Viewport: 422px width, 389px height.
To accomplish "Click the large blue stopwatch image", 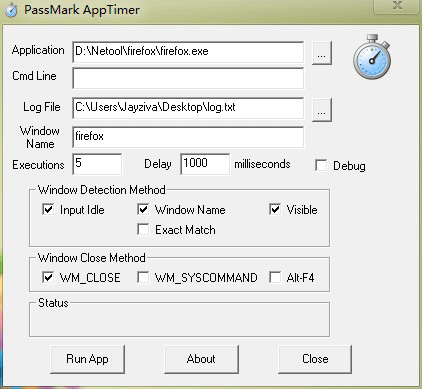I will 372,57.
